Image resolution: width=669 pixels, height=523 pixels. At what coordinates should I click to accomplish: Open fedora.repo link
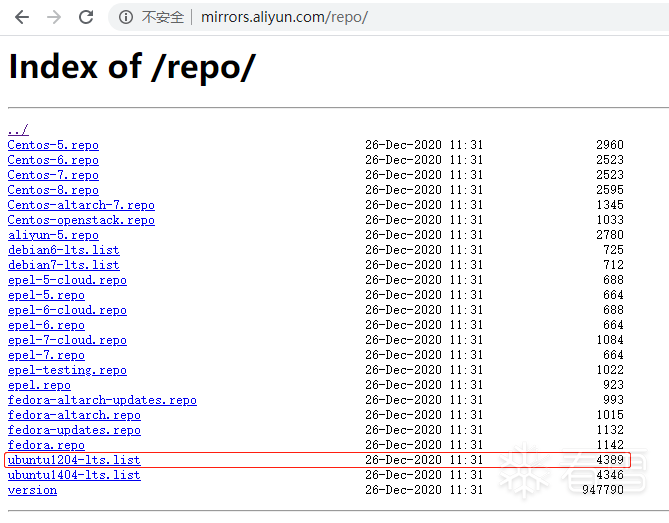46,445
